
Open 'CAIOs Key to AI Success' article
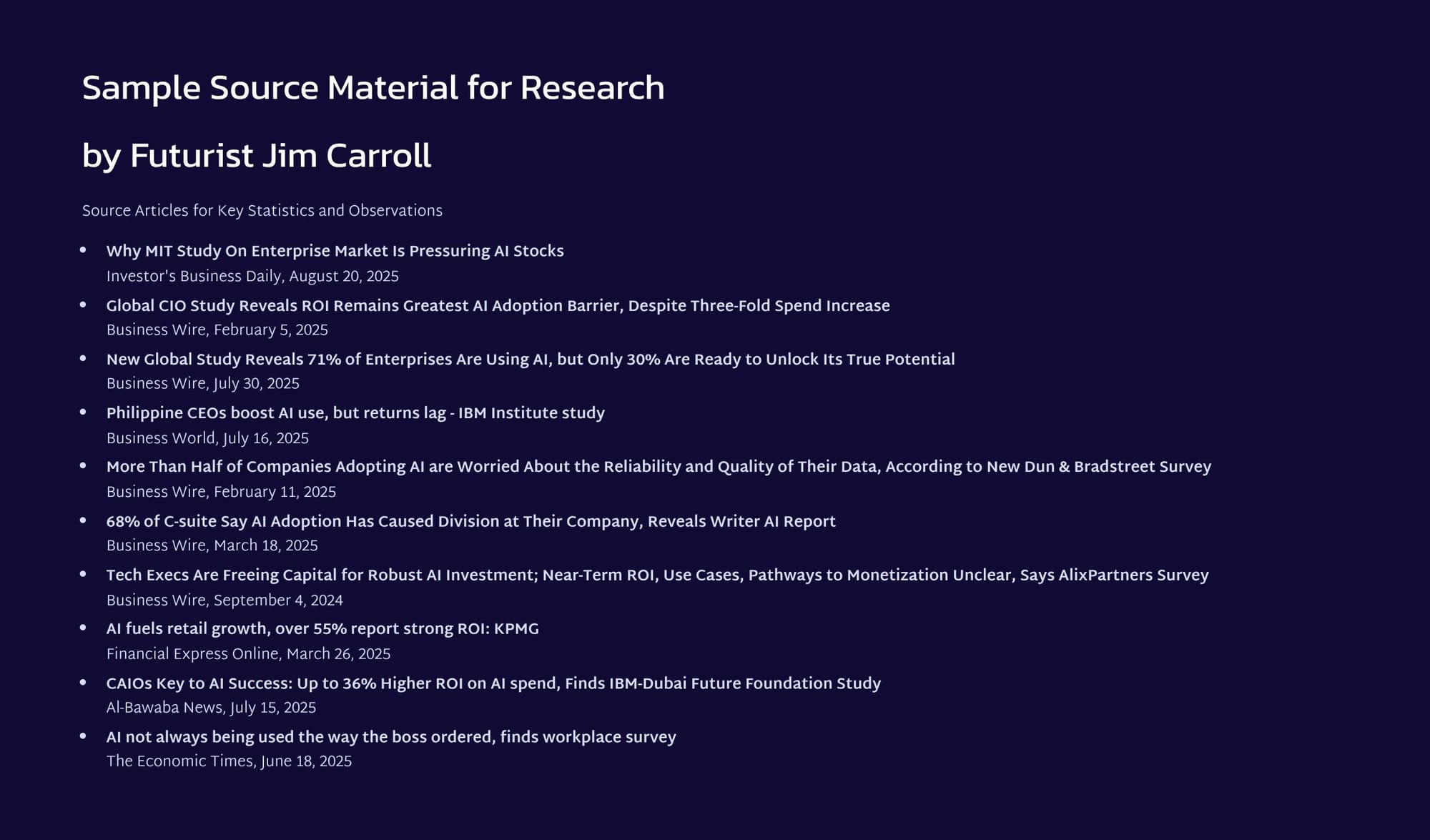pos(493,683)
